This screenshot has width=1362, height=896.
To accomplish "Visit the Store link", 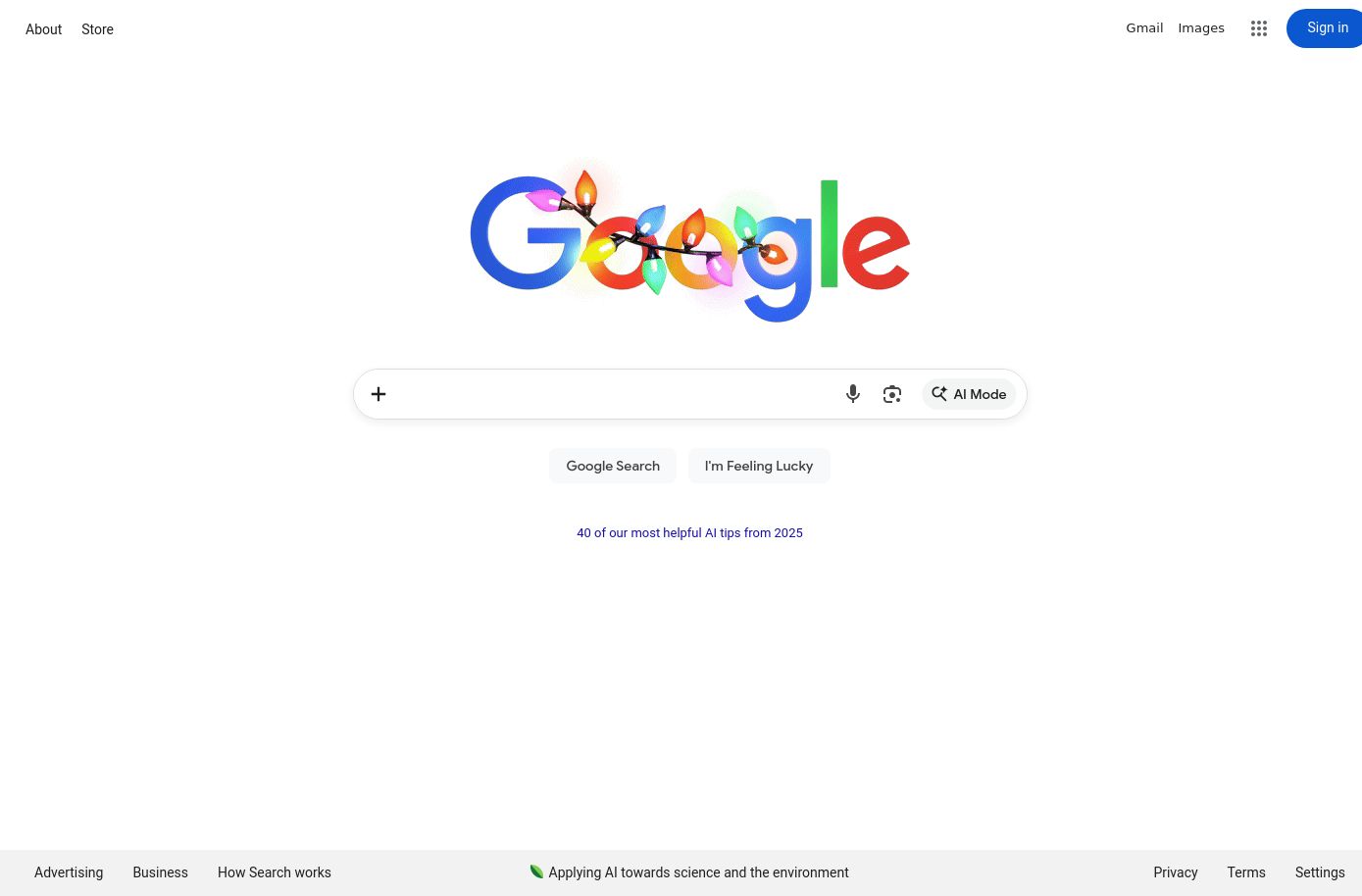I will coord(97,29).
